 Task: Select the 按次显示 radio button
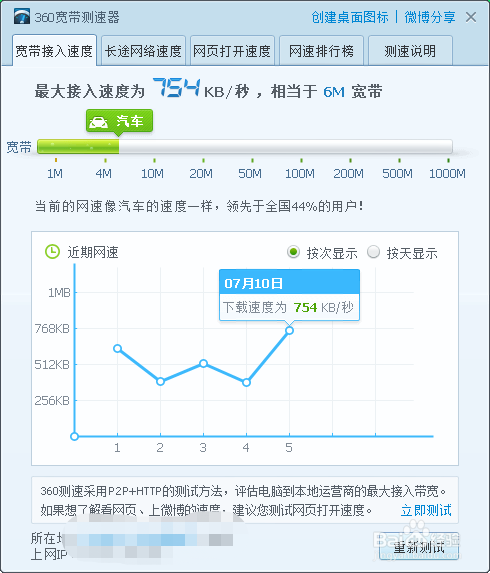tap(293, 252)
